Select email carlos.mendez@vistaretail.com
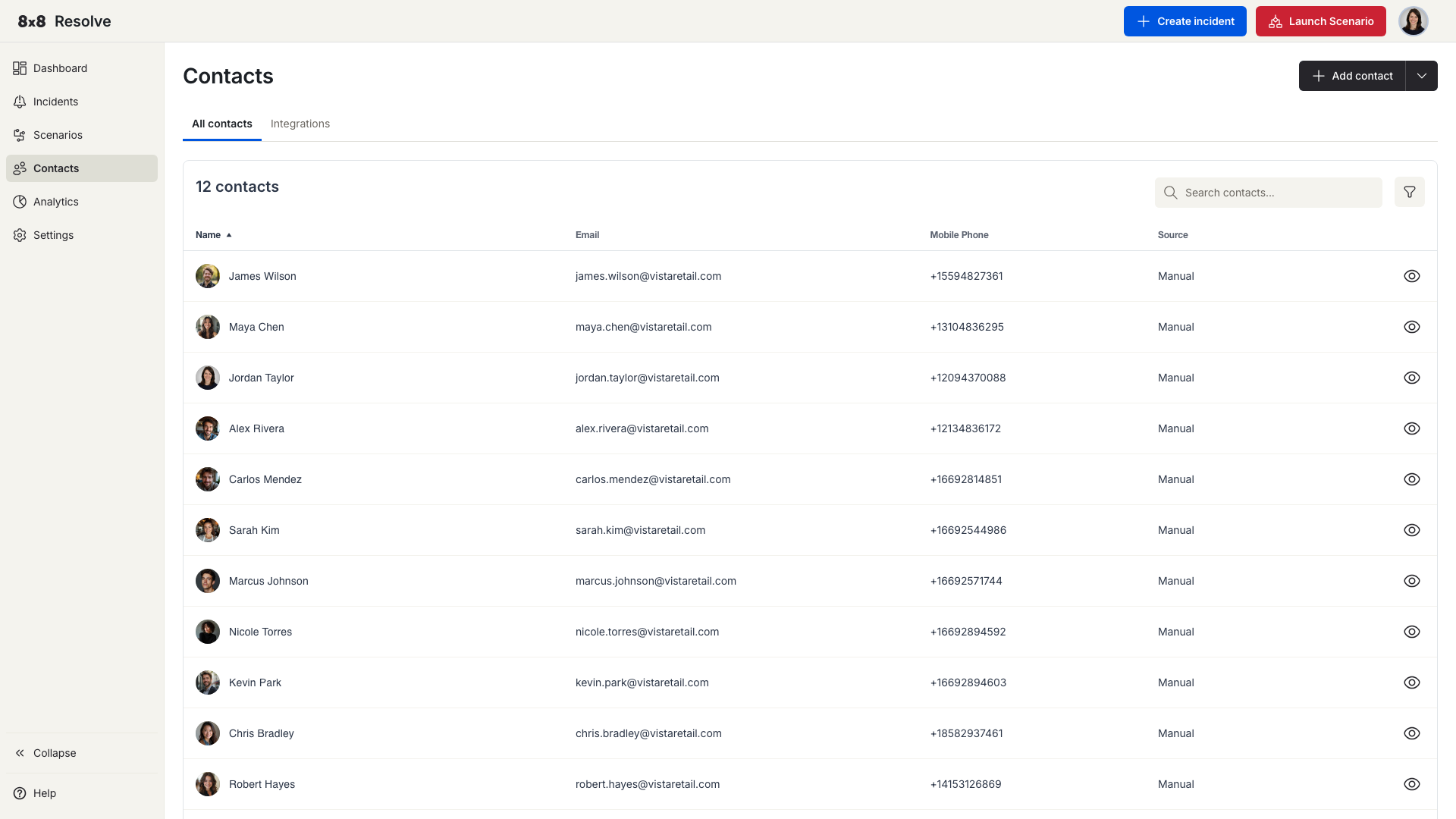The width and height of the screenshot is (1456, 819). (x=653, y=479)
